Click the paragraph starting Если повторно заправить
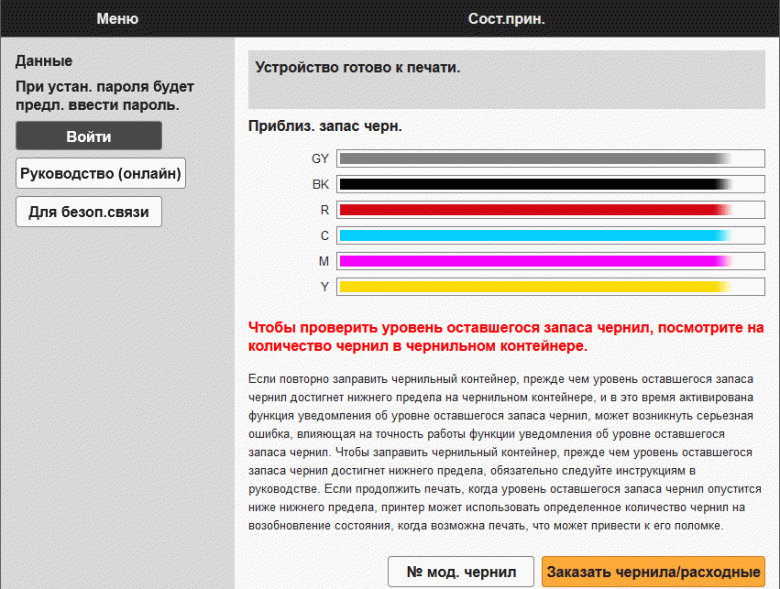This screenshot has height=589, width=780. (x=504, y=452)
